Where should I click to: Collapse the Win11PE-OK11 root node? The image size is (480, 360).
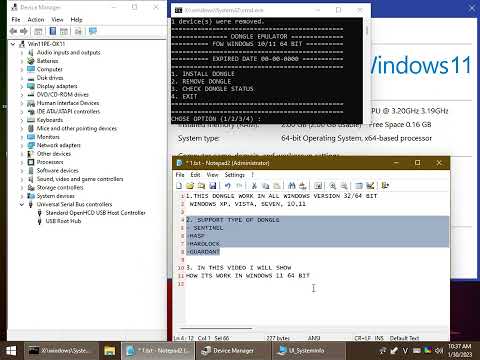tap(13, 44)
